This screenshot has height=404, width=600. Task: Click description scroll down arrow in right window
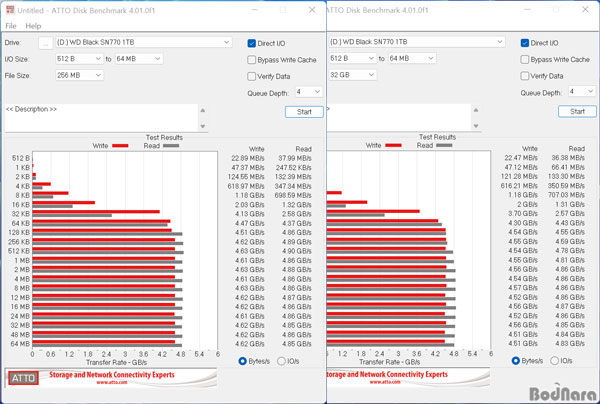pyautogui.click(x=476, y=125)
